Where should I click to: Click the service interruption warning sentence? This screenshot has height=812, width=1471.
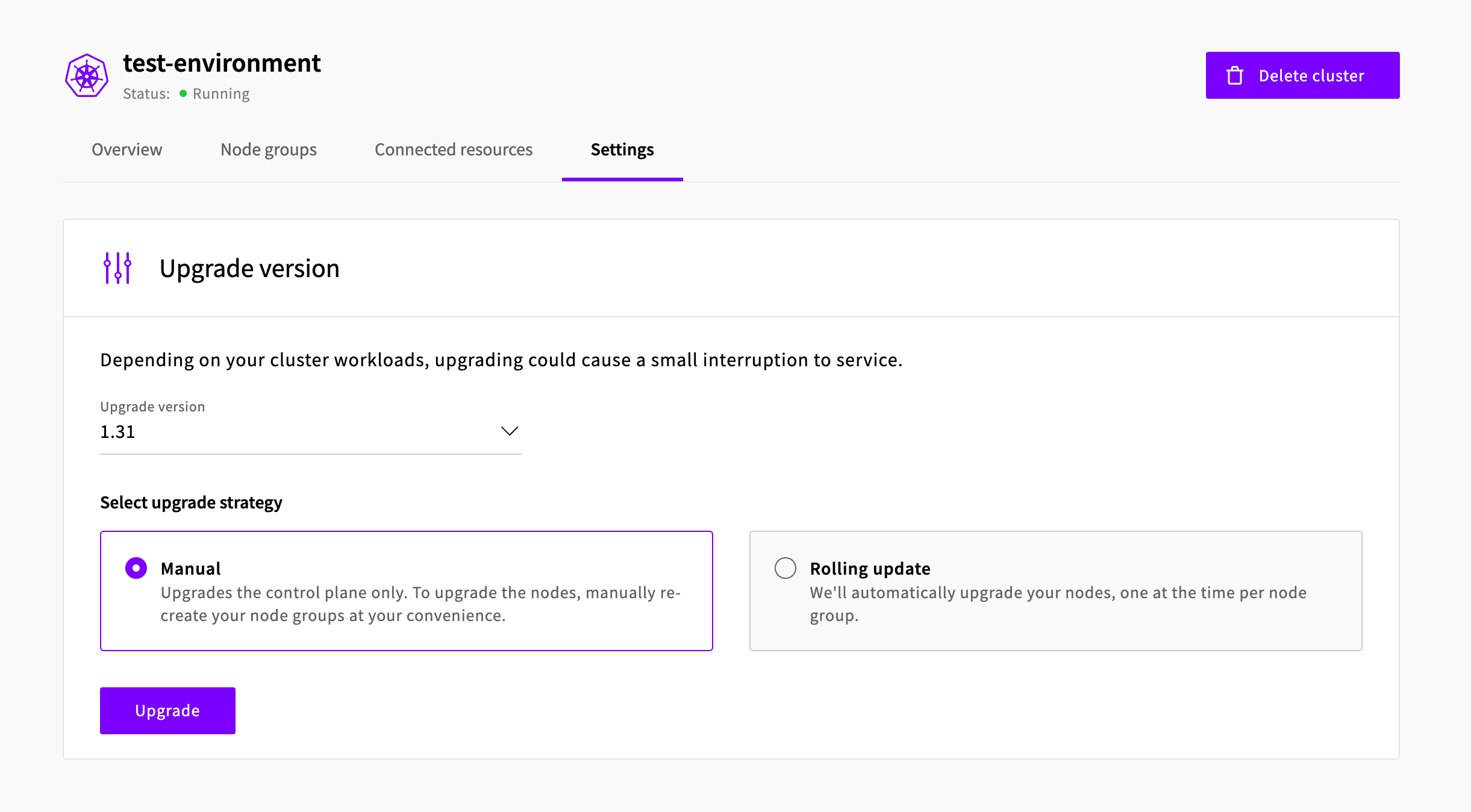click(501, 360)
